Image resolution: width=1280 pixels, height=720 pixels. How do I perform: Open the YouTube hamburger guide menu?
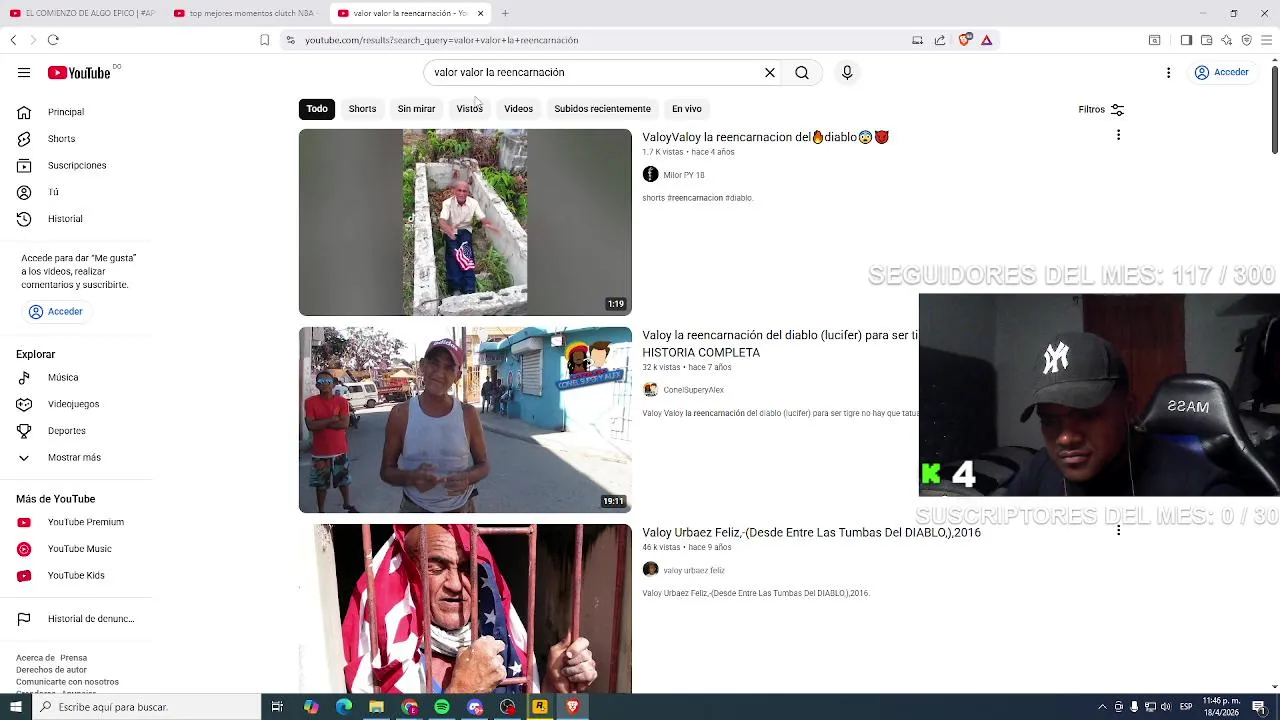click(24, 72)
